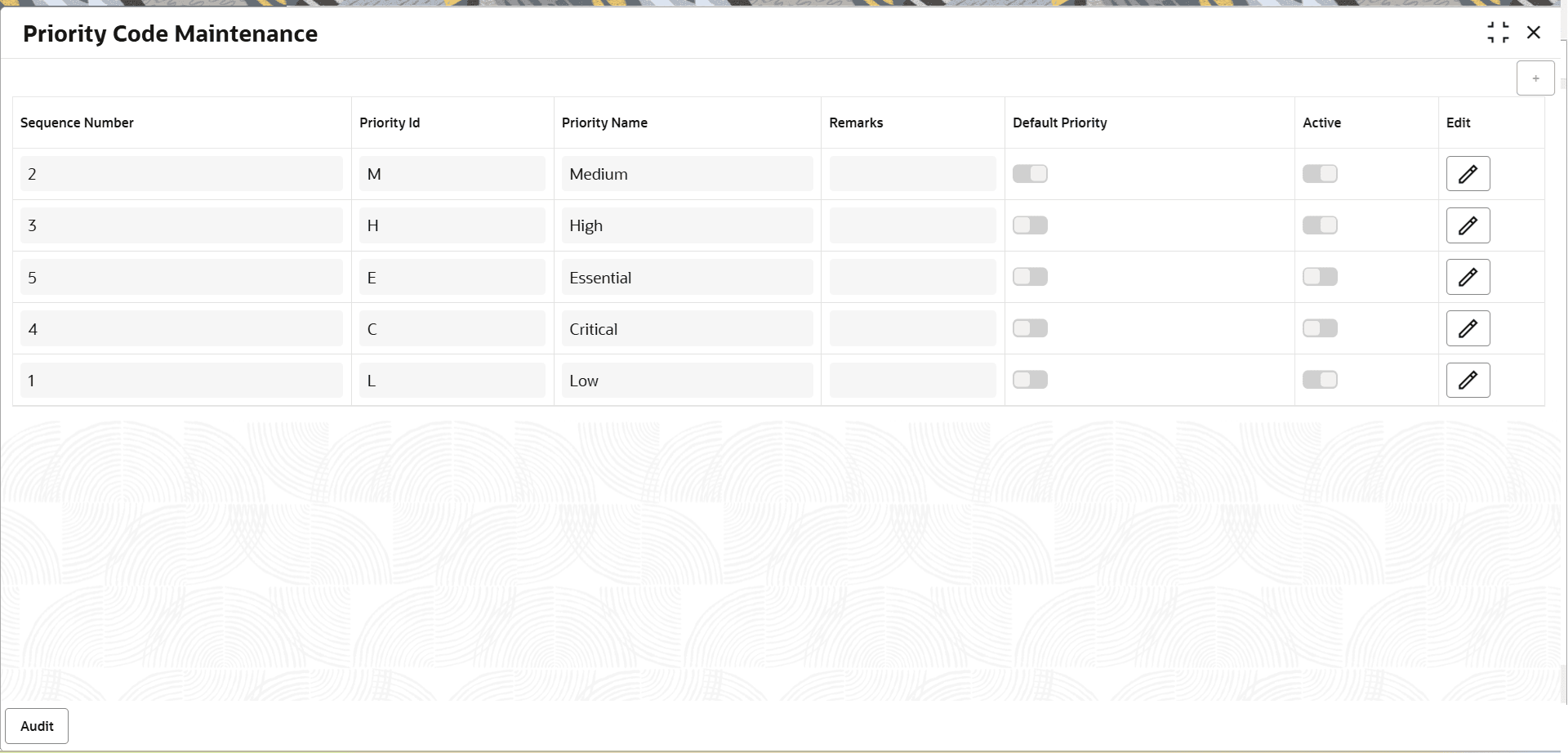Edit the Low priority row
The height and width of the screenshot is (753, 1568).
click(x=1468, y=379)
